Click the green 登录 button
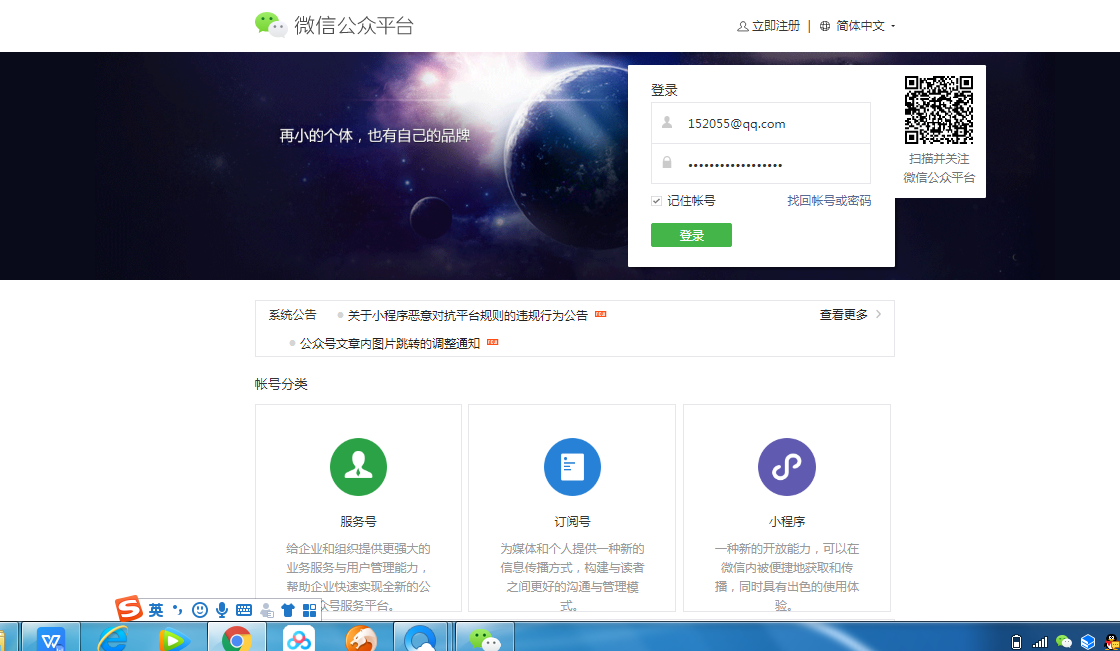Screen dimensions: 1120x651 coord(691,235)
